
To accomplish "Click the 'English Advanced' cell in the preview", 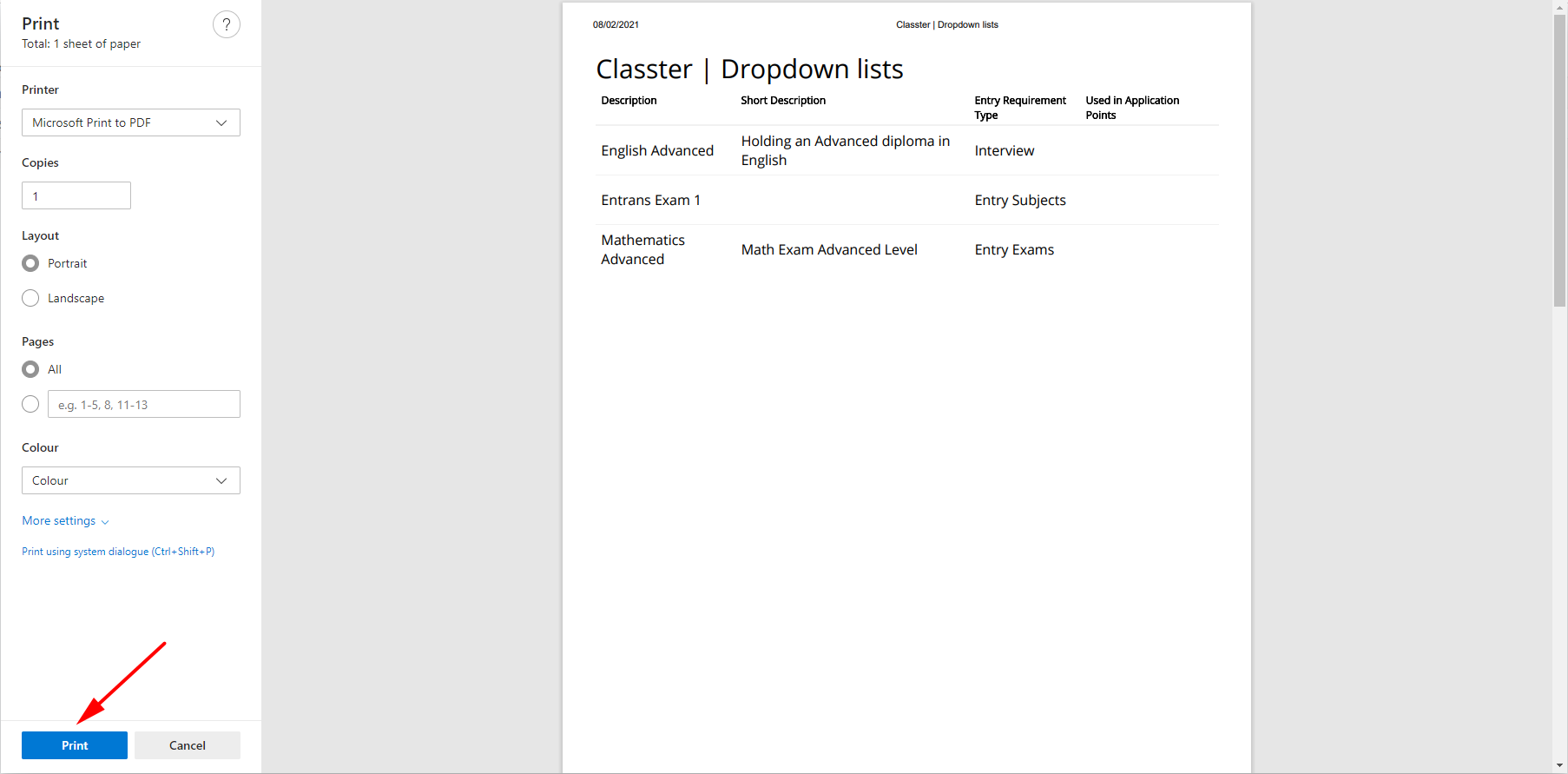I will click(657, 150).
